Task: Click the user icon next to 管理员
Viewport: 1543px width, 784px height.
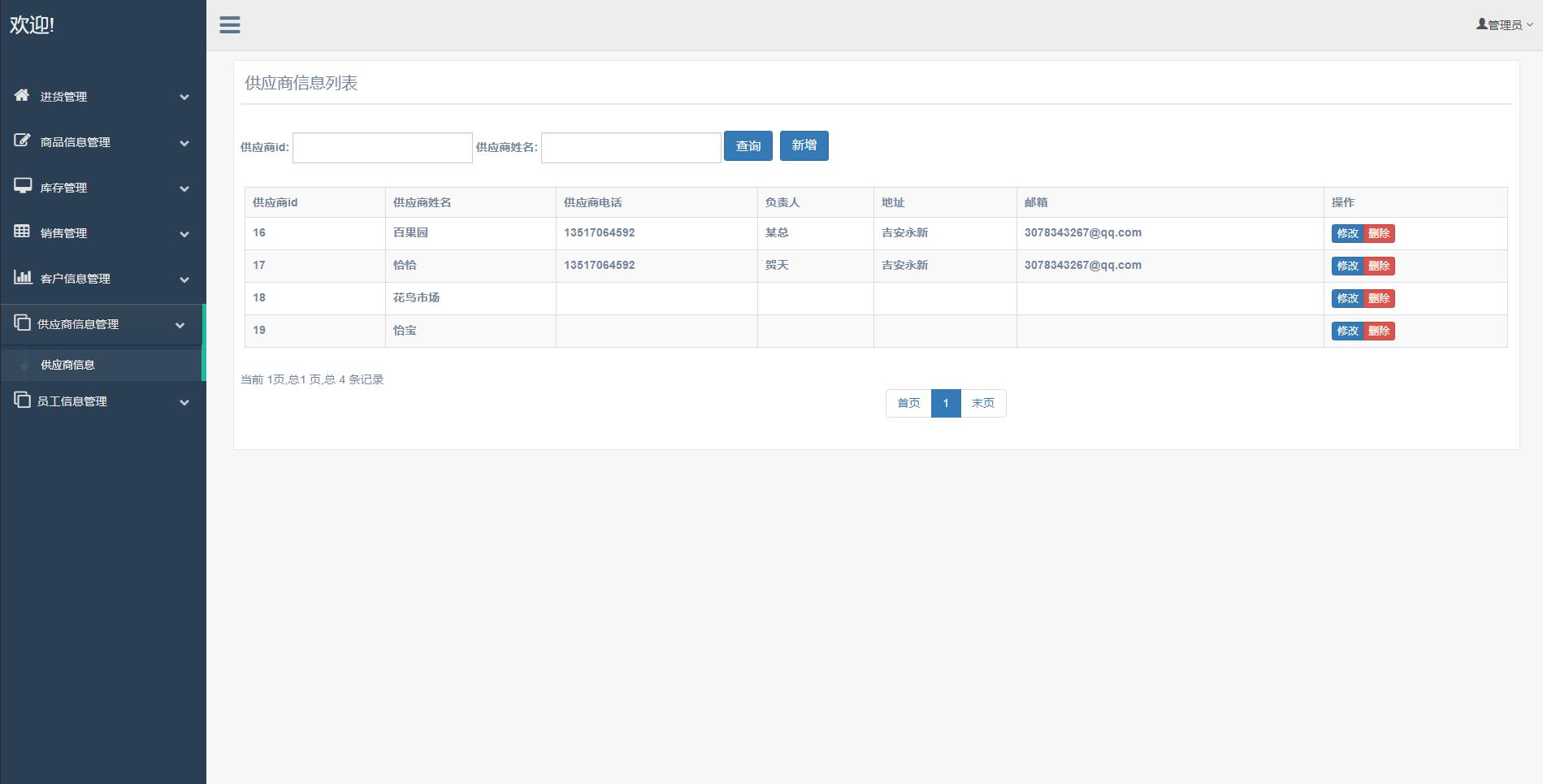Action: pos(1481,24)
